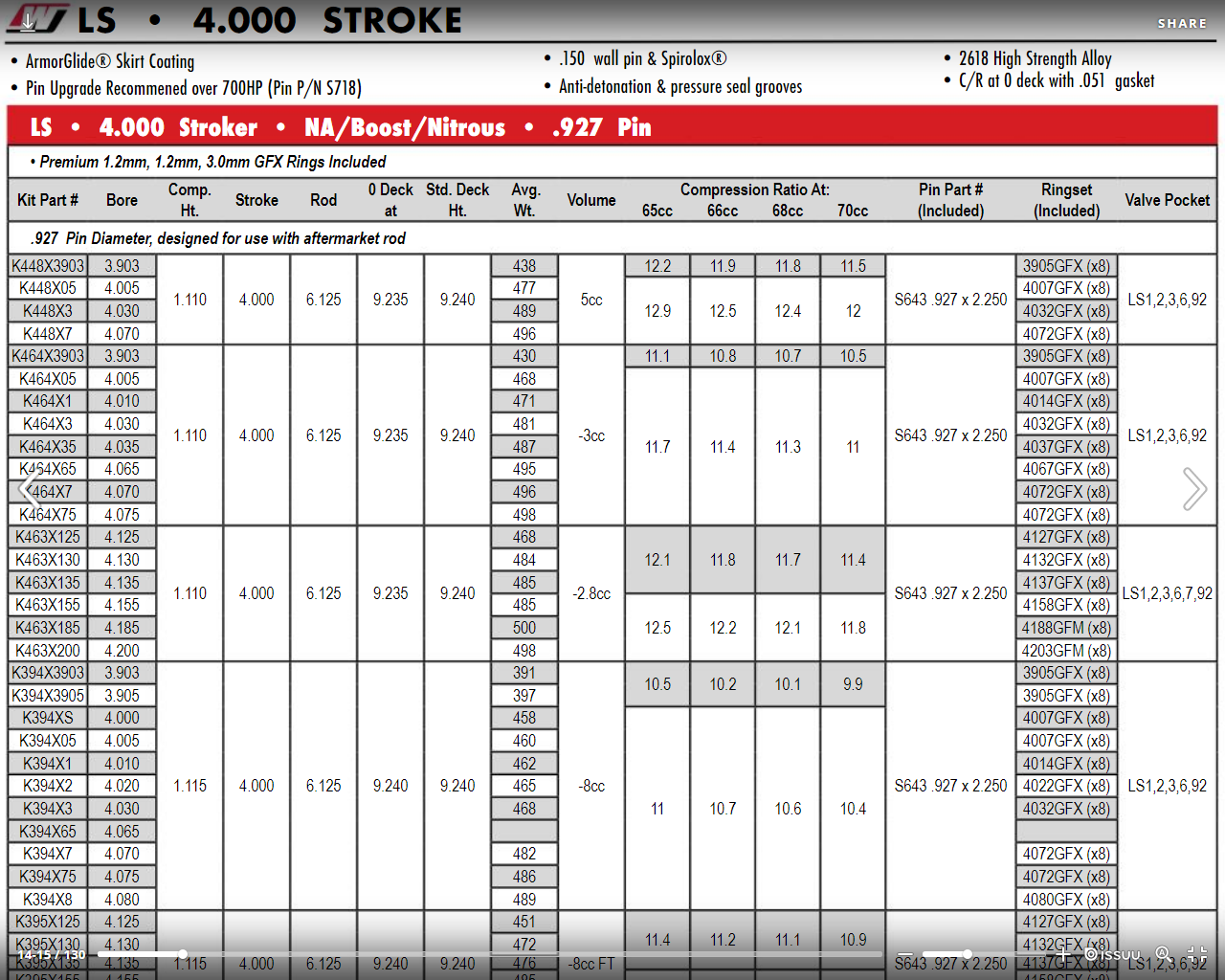Click ringset 4203GFM (x8)
Image resolution: width=1225 pixels, height=980 pixels.
(x=1066, y=651)
